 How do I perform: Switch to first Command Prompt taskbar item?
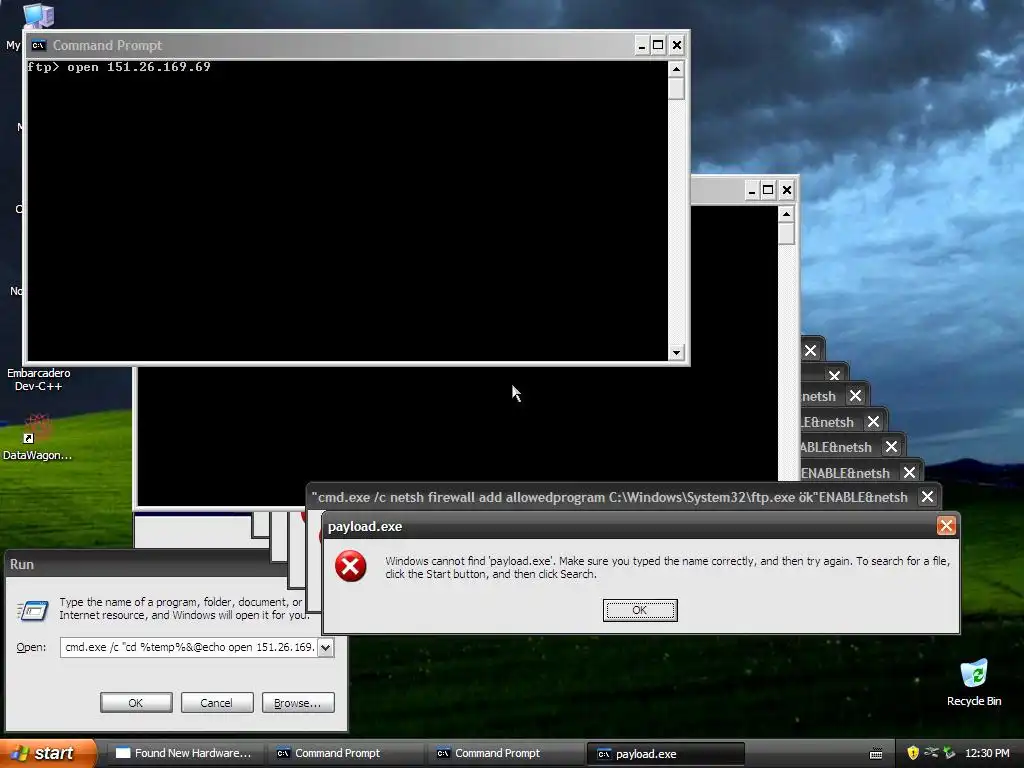346,753
